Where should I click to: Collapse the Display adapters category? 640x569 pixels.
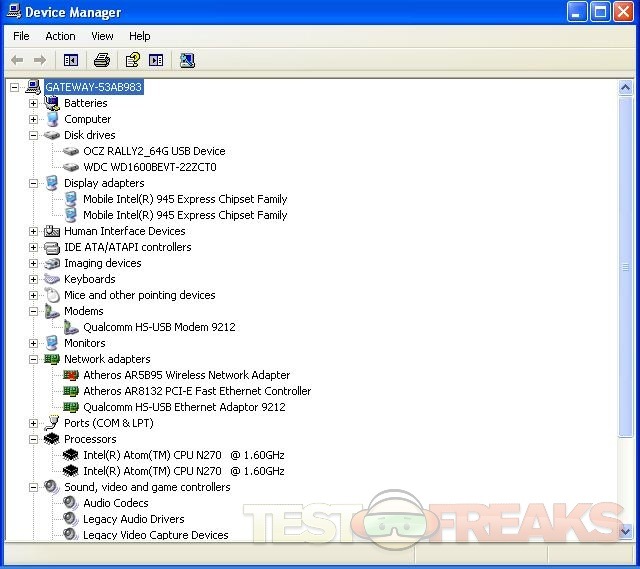pyautogui.click(x=33, y=183)
